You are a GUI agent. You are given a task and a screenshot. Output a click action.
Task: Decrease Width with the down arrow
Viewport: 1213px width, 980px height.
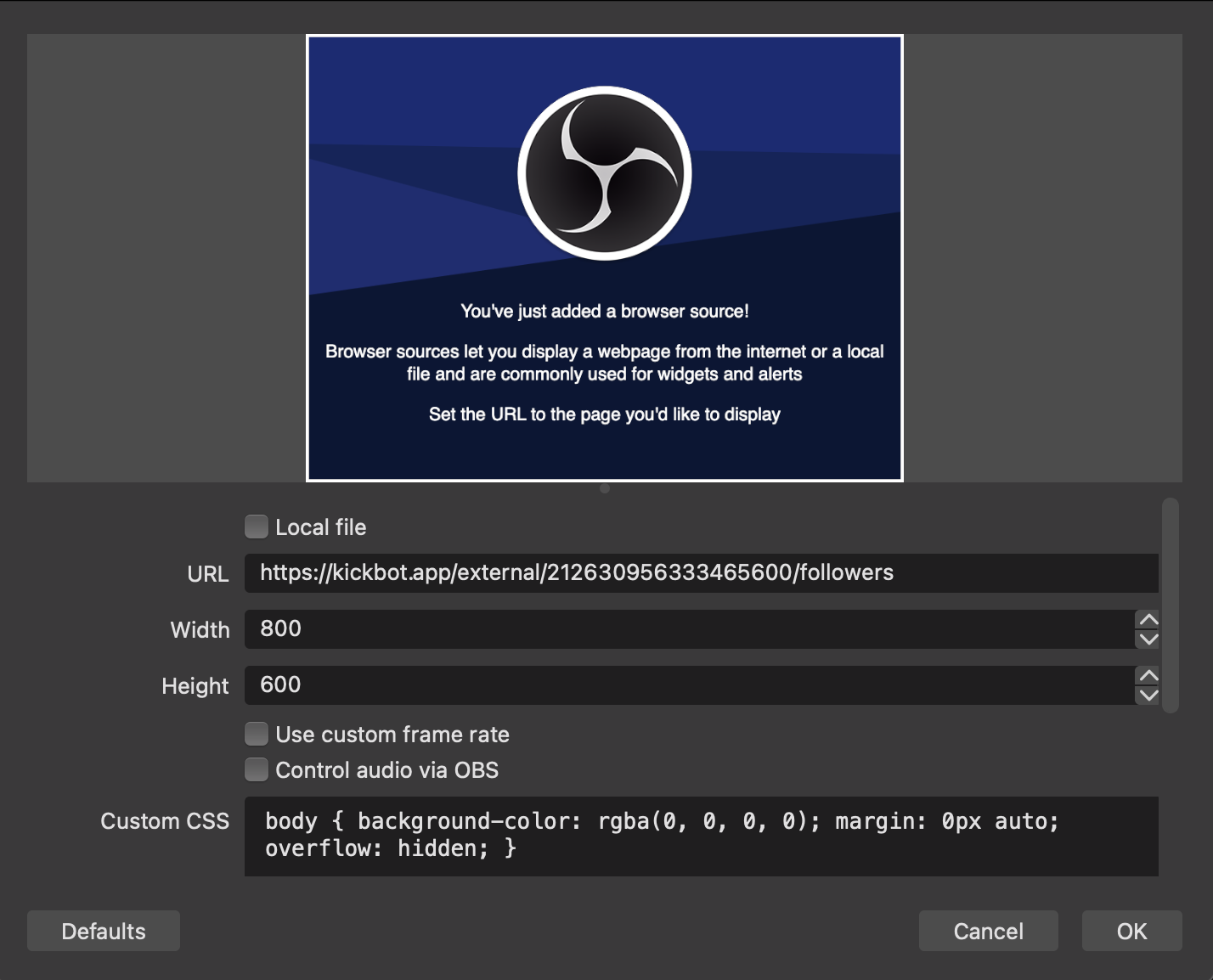(1148, 639)
